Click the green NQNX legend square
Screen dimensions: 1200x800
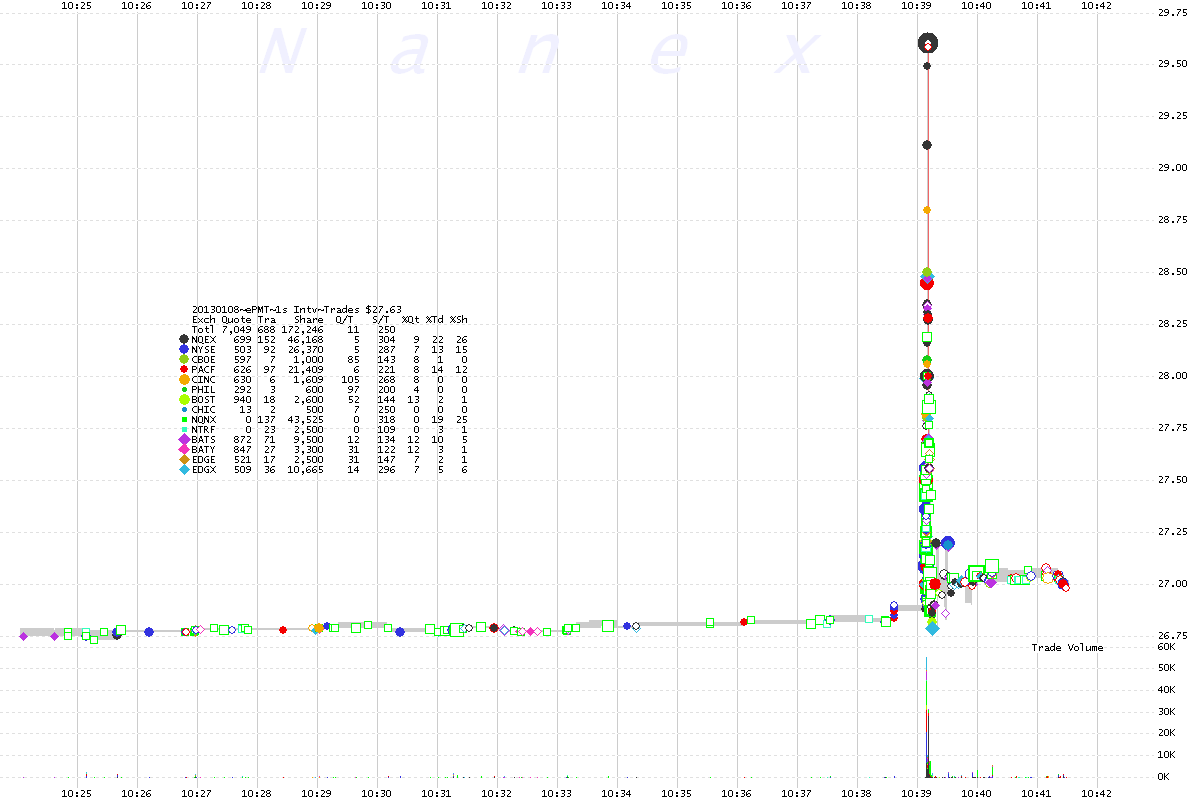coord(183,419)
